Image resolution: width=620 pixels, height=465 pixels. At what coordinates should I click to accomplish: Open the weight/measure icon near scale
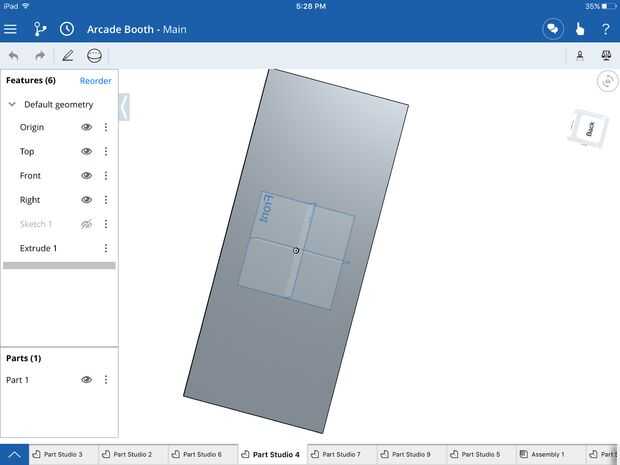point(580,55)
